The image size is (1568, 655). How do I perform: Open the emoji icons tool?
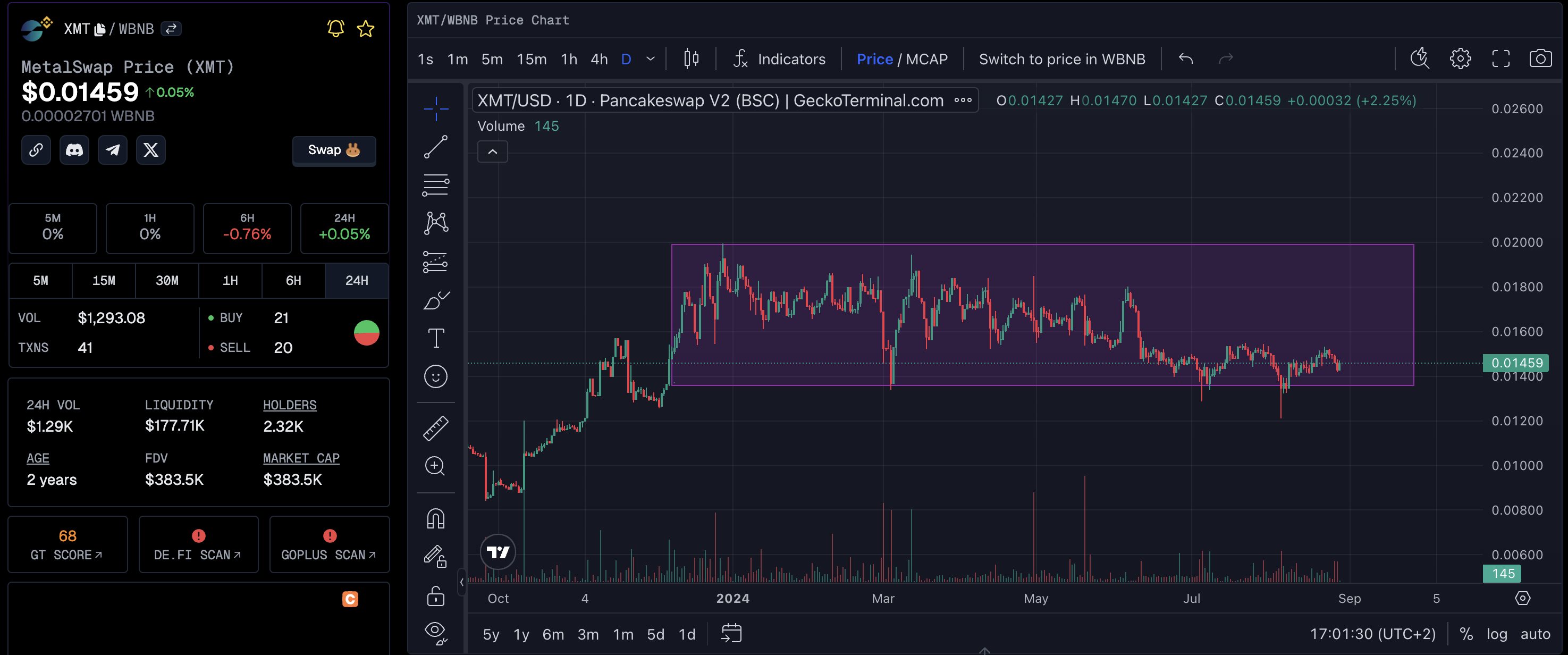tap(436, 376)
